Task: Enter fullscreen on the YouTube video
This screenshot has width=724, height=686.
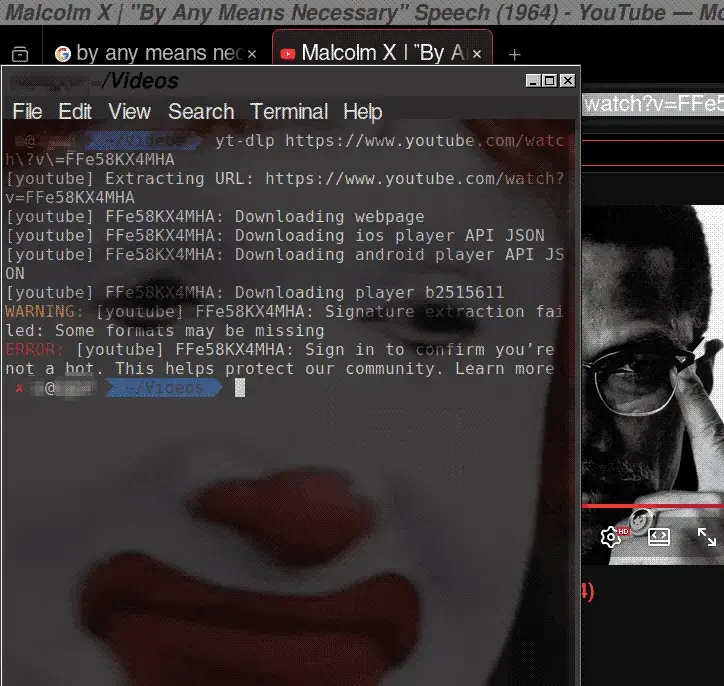Action: 706,537
